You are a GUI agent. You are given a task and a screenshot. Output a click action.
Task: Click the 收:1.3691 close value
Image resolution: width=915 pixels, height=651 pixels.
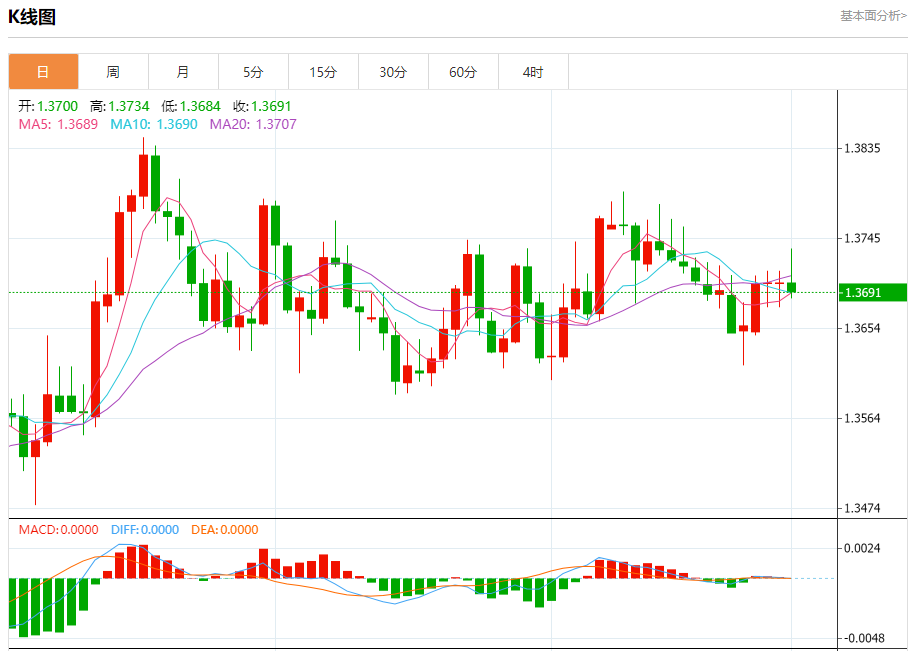[261, 106]
